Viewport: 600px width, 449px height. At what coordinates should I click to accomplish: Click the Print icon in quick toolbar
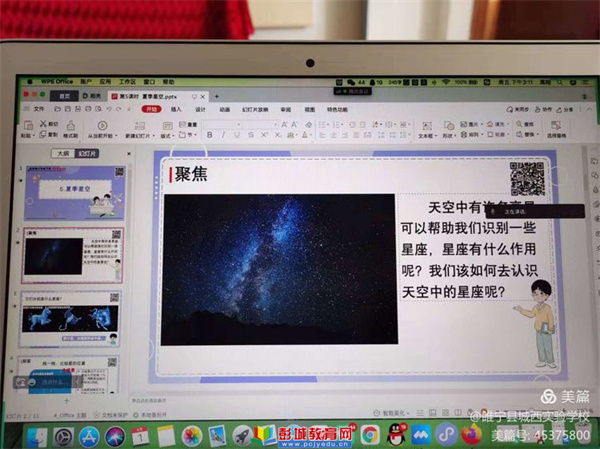[x=88, y=109]
